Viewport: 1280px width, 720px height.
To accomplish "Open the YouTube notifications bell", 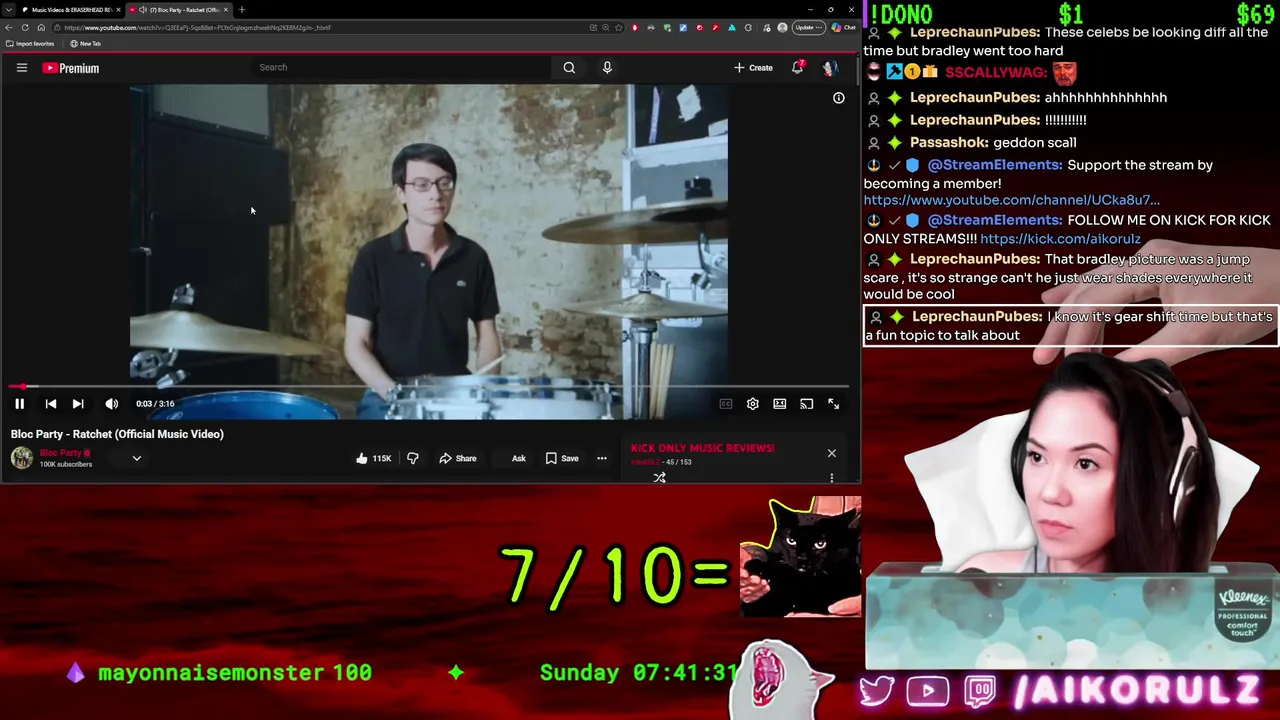I will click(x=797, y=68).
